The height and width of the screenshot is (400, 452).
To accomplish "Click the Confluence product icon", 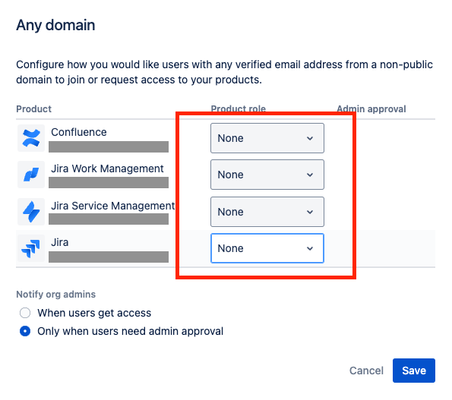I will [31, 138].
